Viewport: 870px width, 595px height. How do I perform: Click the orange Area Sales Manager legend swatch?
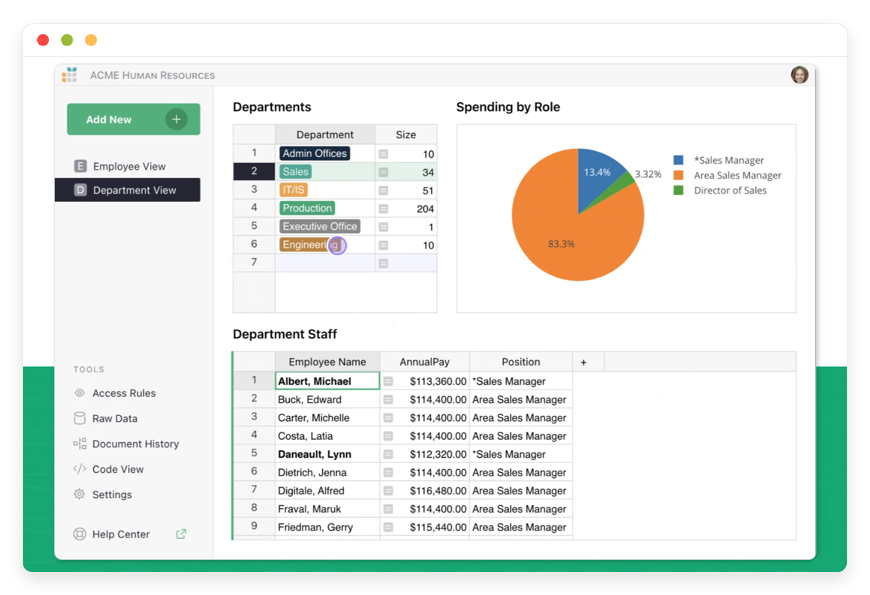pyautogui.click(x=678, y=175)
